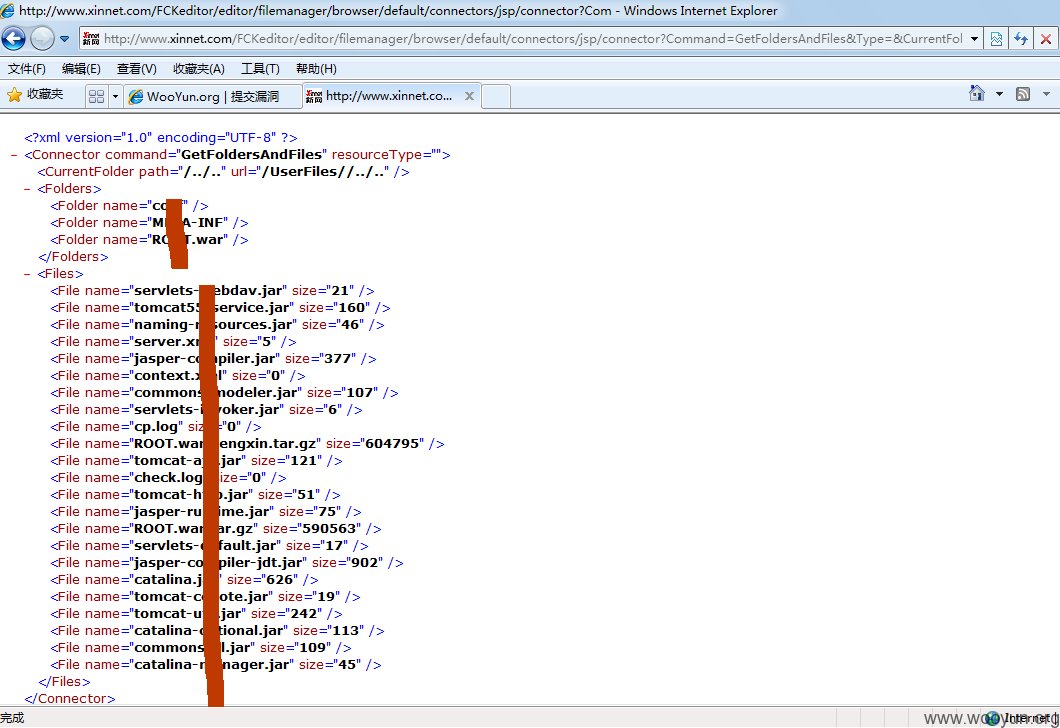
Task: Expand the address bar history dropdown
Action: pos(974,39)
